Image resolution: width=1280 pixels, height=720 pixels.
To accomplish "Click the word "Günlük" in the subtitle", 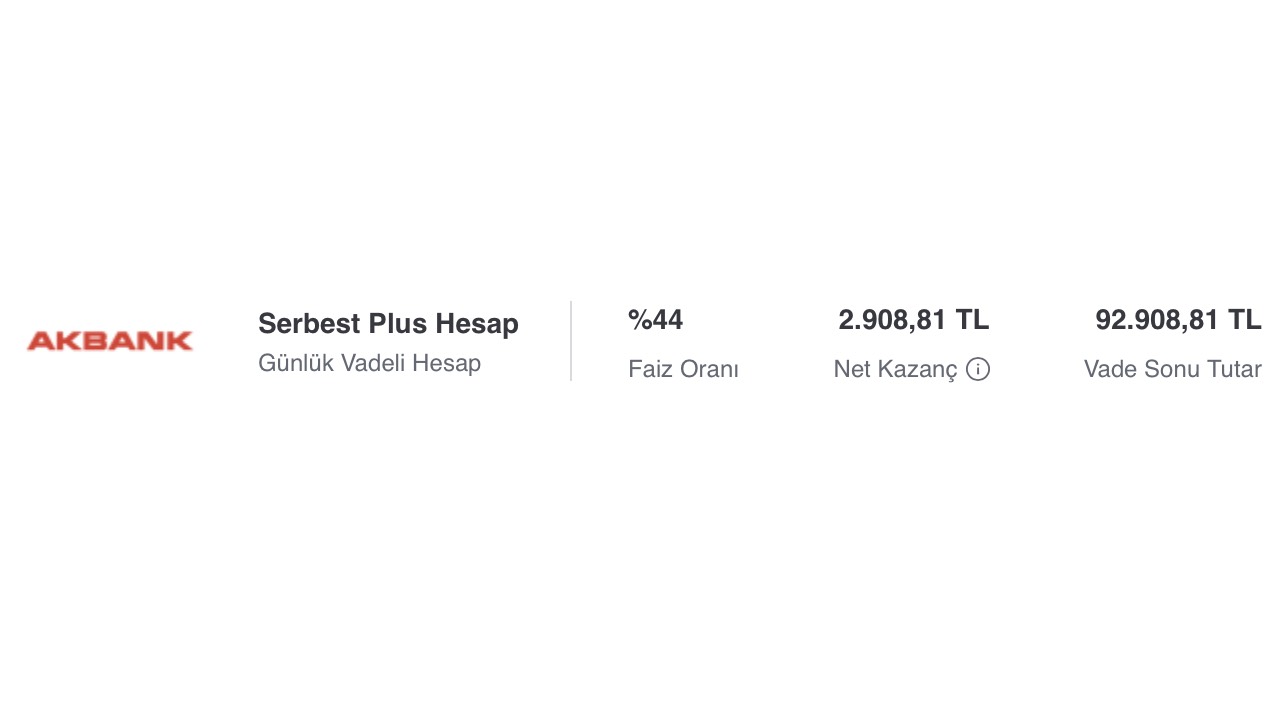I will tap(295, 363).
